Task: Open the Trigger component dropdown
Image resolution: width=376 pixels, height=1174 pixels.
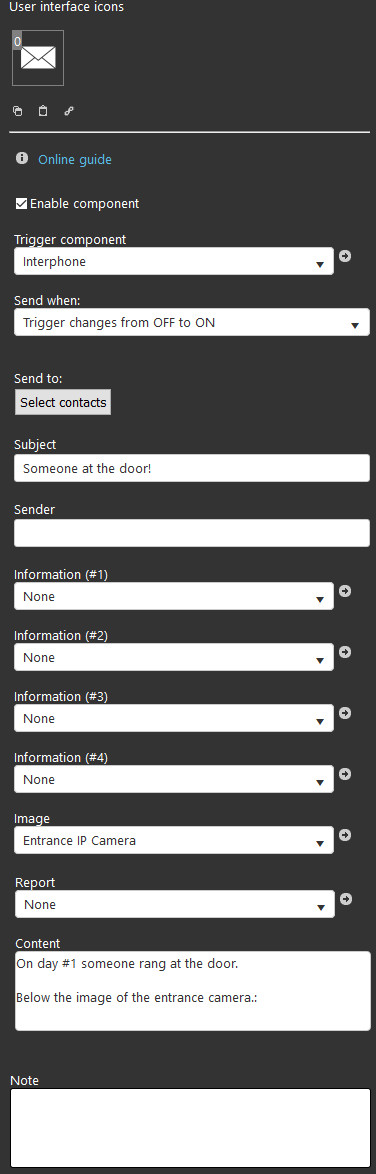Action: coord(174,261)
